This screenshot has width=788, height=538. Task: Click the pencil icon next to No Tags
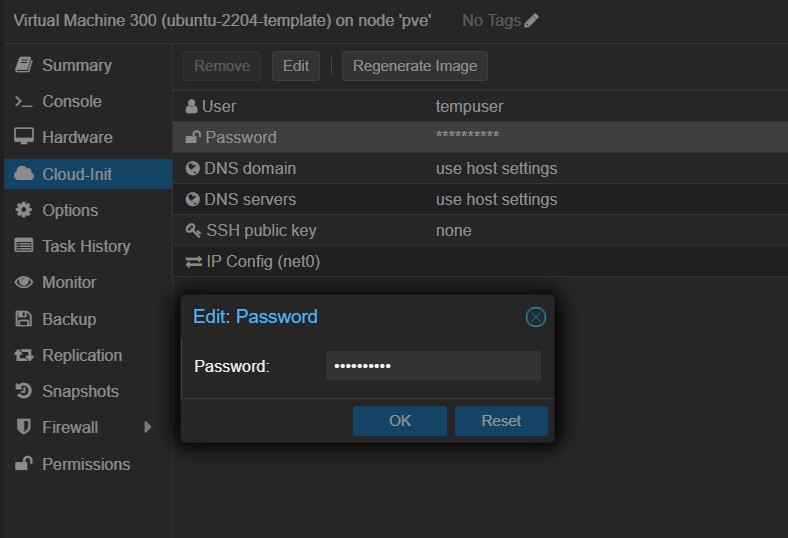531,21
